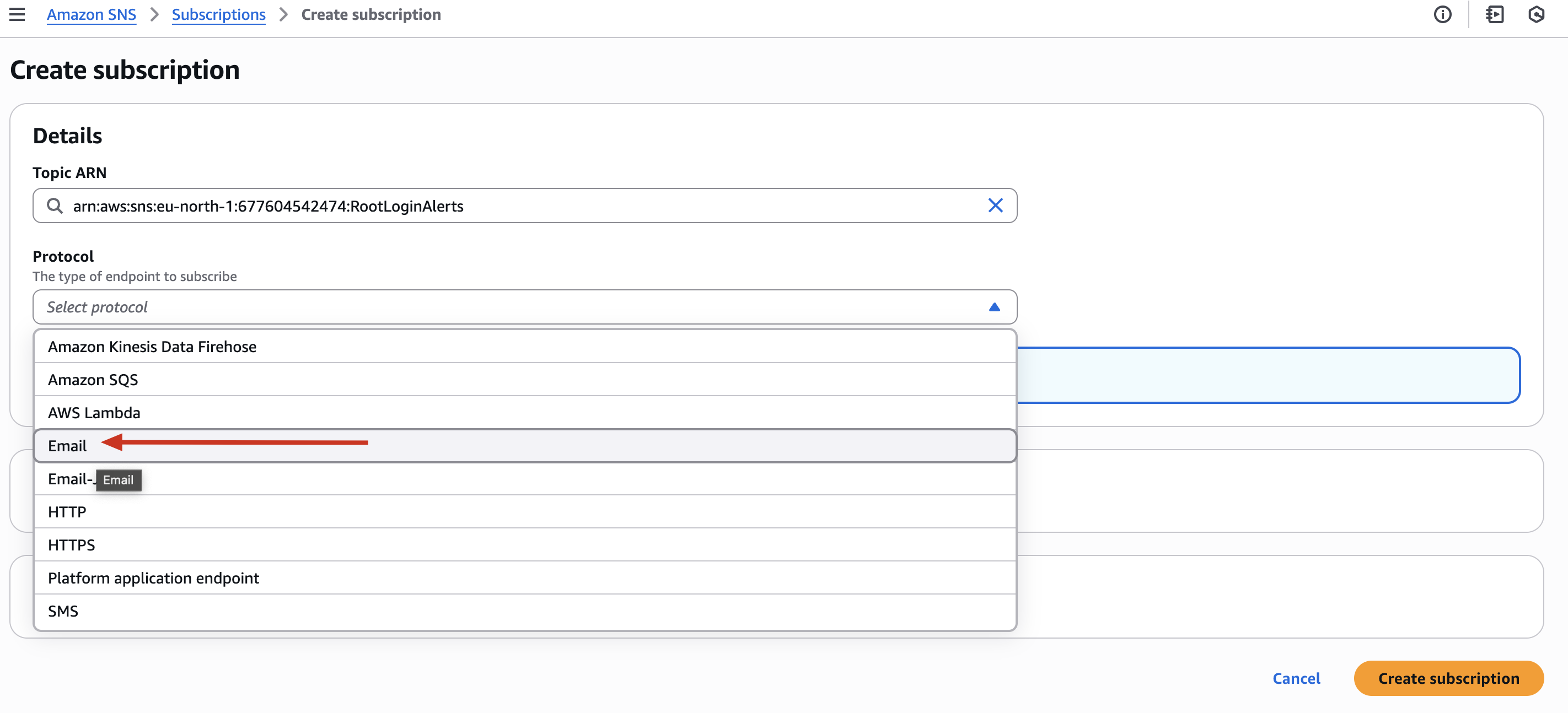Collapse the Select protocol dropdown arrow
1568x713 pixels.
tap(994, 306)
